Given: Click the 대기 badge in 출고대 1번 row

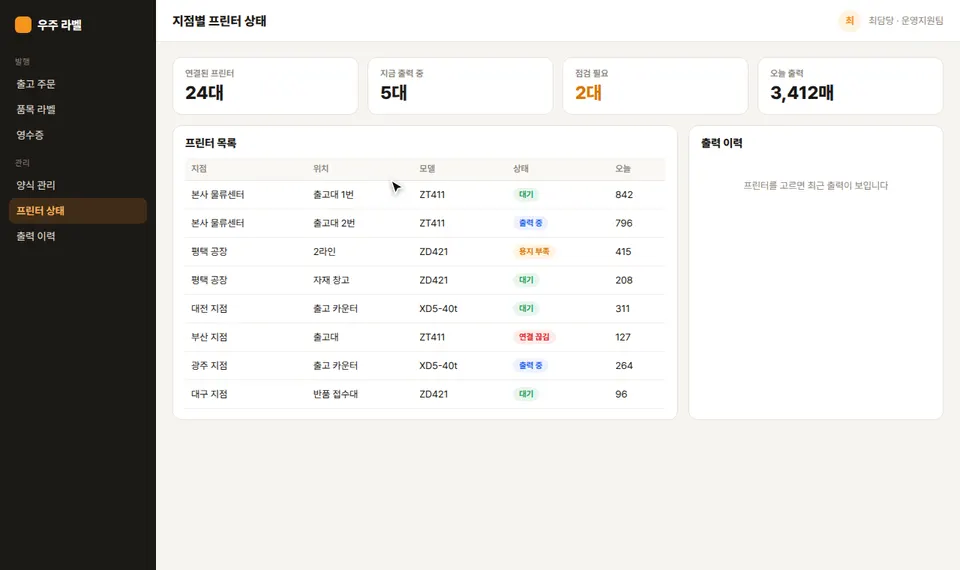Looking at the screenshot, I should tap(527, 195).
